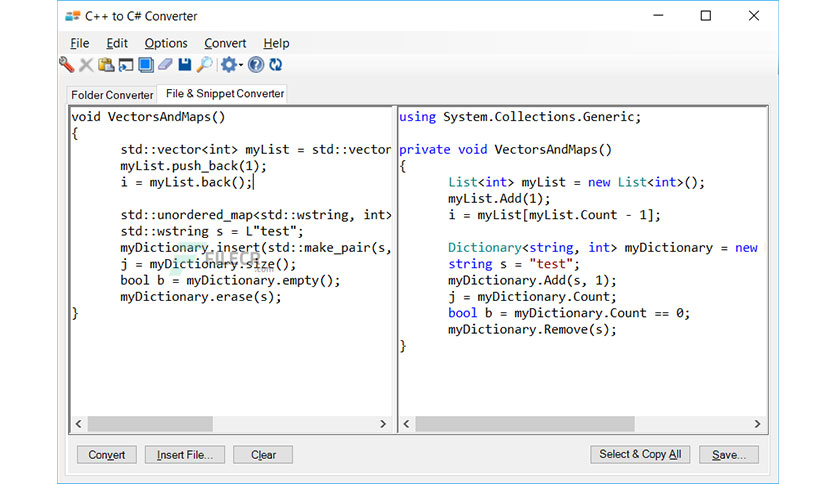The height and width of the screenshot is (484, 836).
Task: Click the red wrench convert icon
Action: [67, 64]
